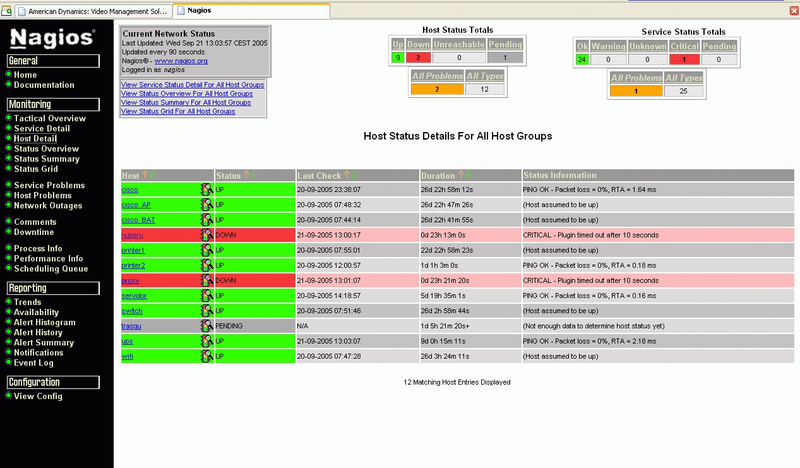The height and width of the screenshot is (468, 800).
Task: Click the PENDING status cell for trasgu
Action: coord(255,326)
